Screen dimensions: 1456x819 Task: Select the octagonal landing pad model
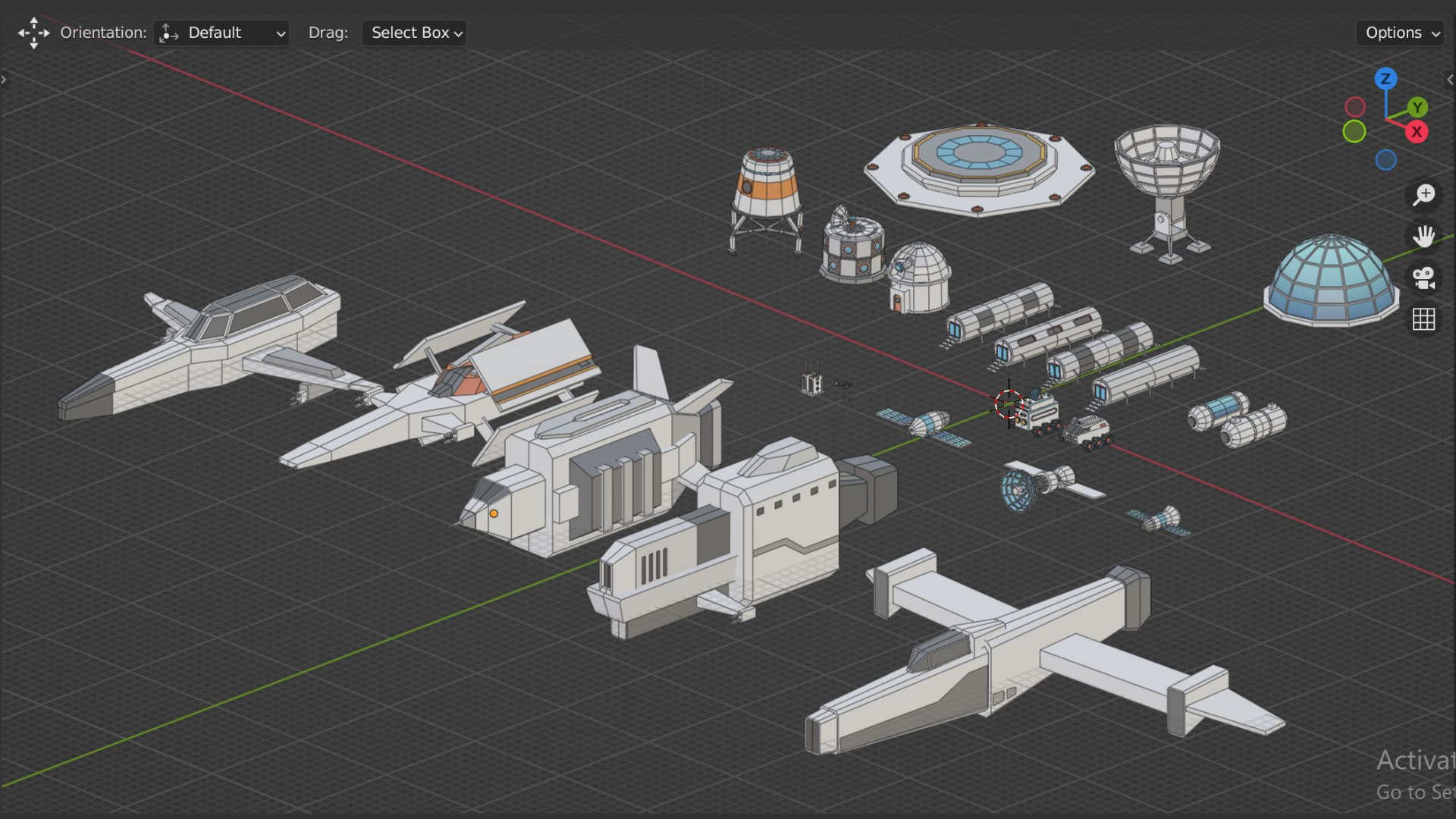click(x=978, y=168)
